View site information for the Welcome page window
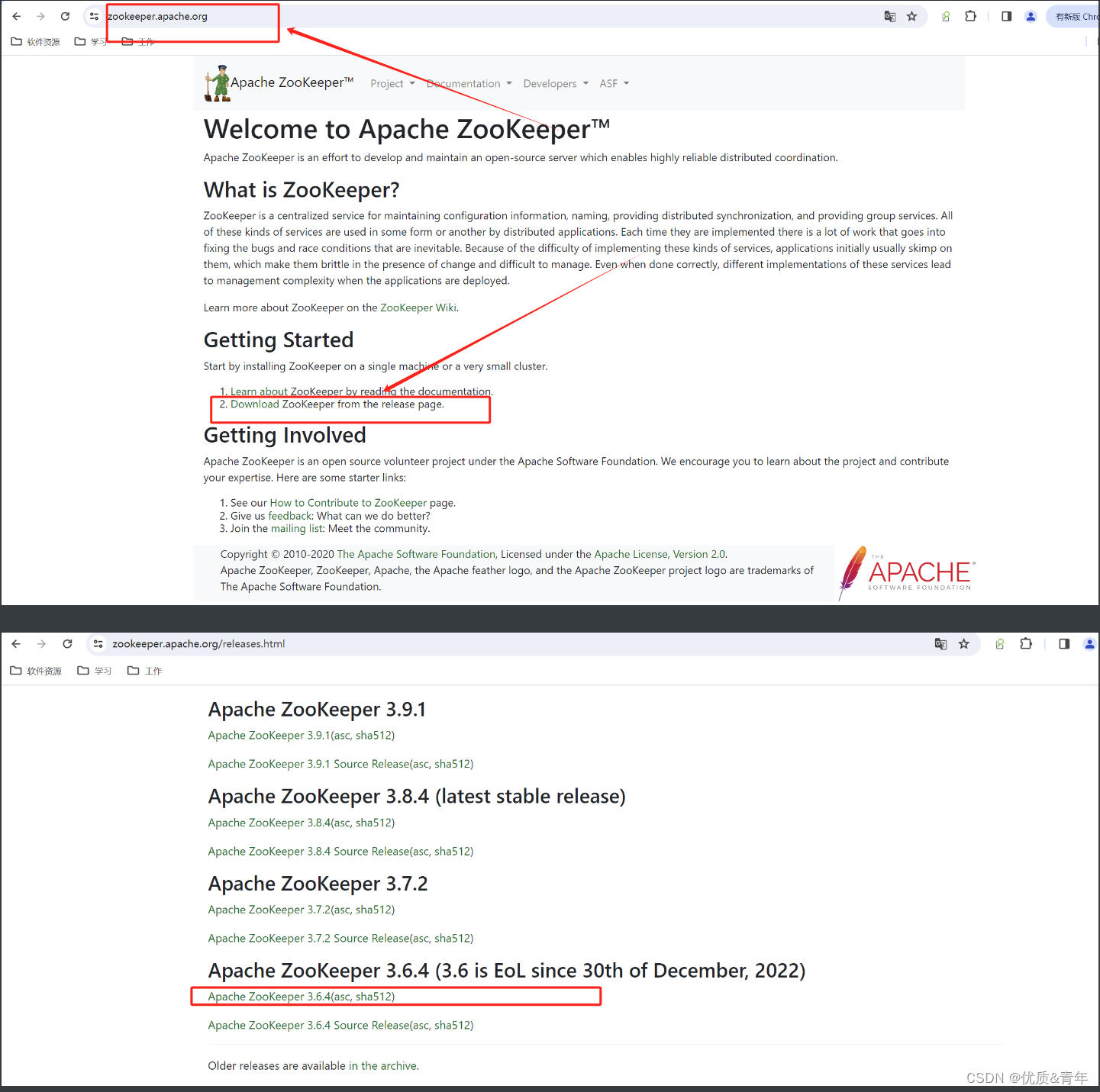This screenshot has width=1100, height=1092. (x=94, y=16)
